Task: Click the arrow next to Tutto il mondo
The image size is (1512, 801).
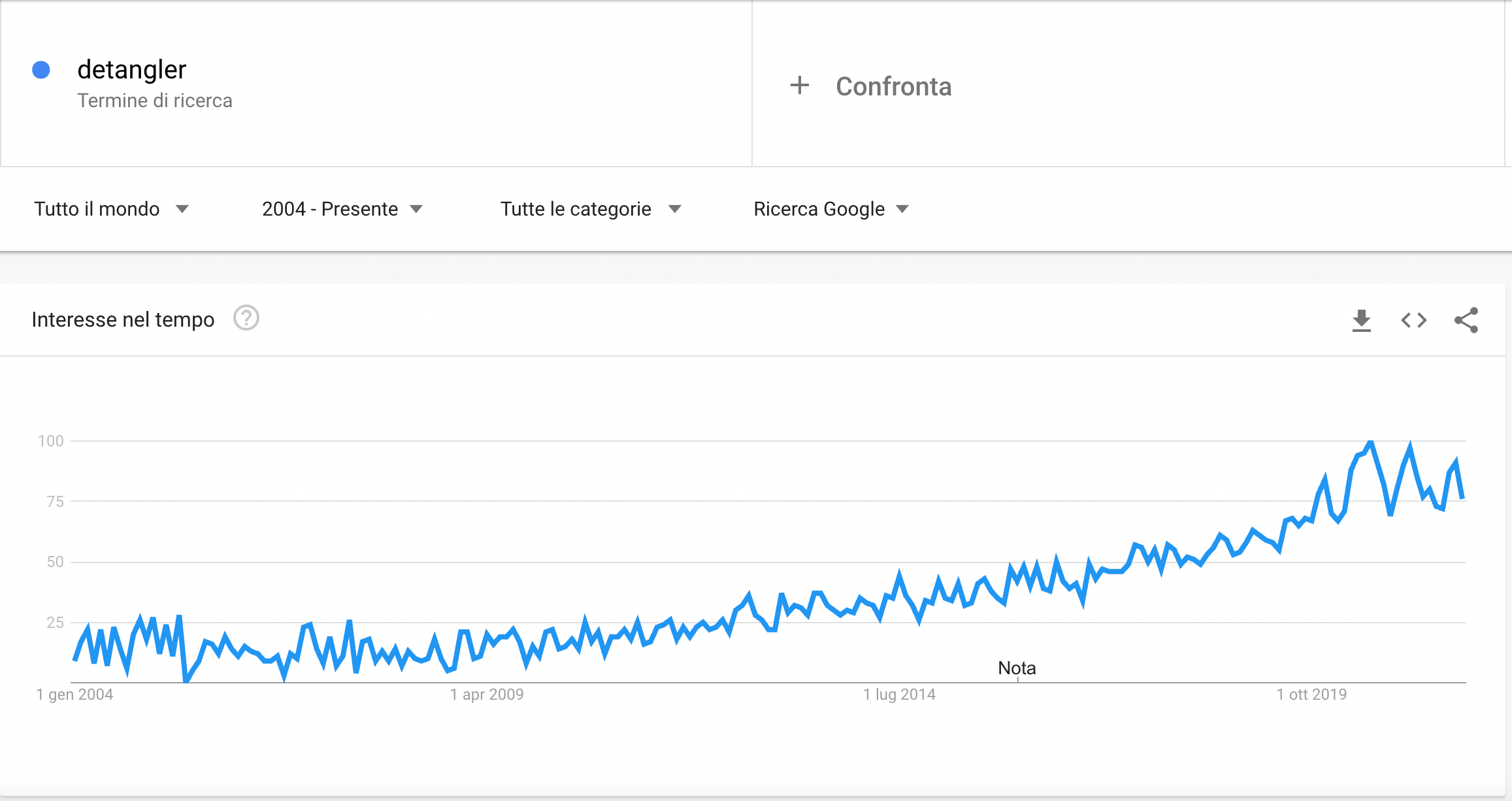Action: [x=182, y=209]
